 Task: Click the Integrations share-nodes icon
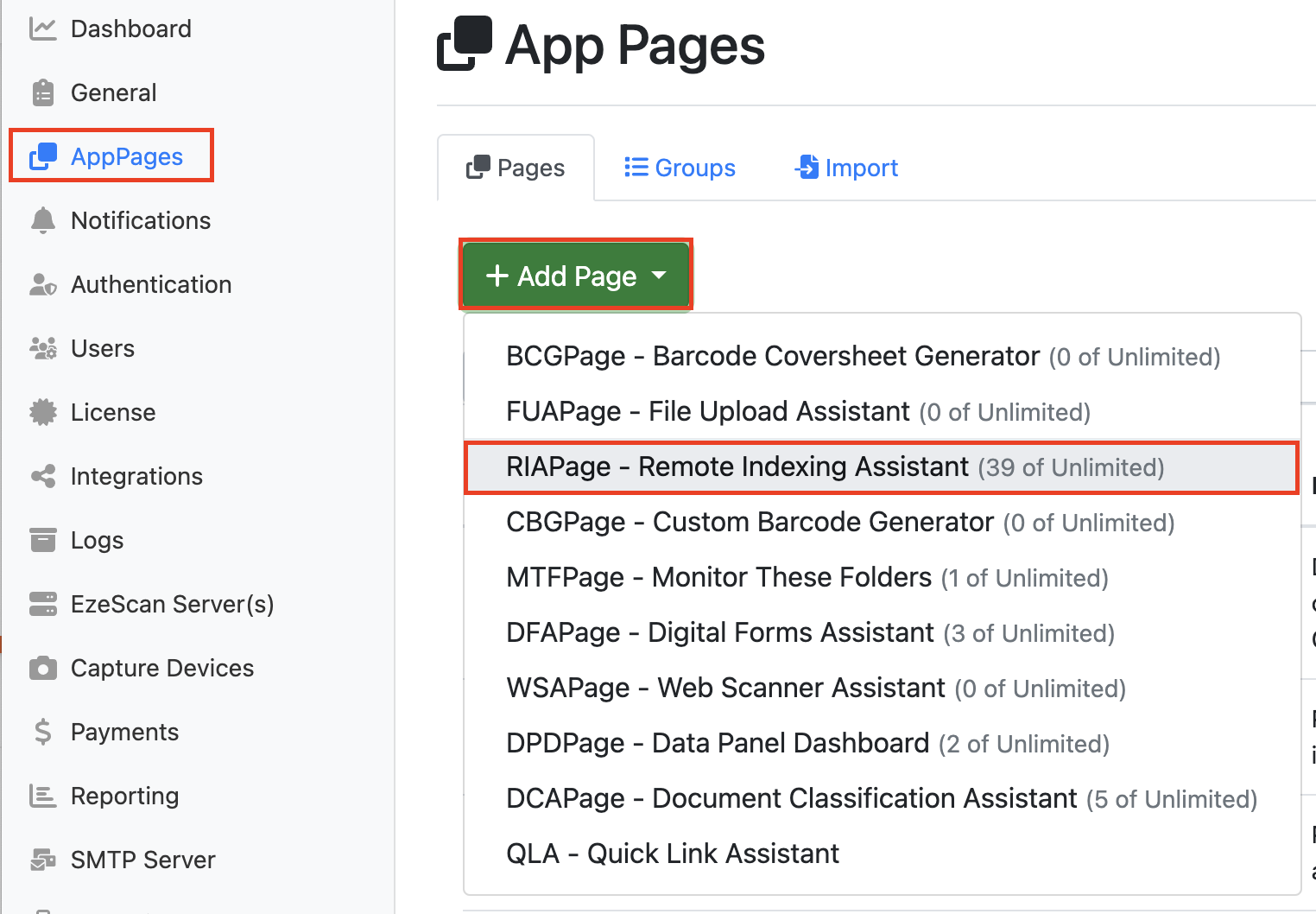42,476
